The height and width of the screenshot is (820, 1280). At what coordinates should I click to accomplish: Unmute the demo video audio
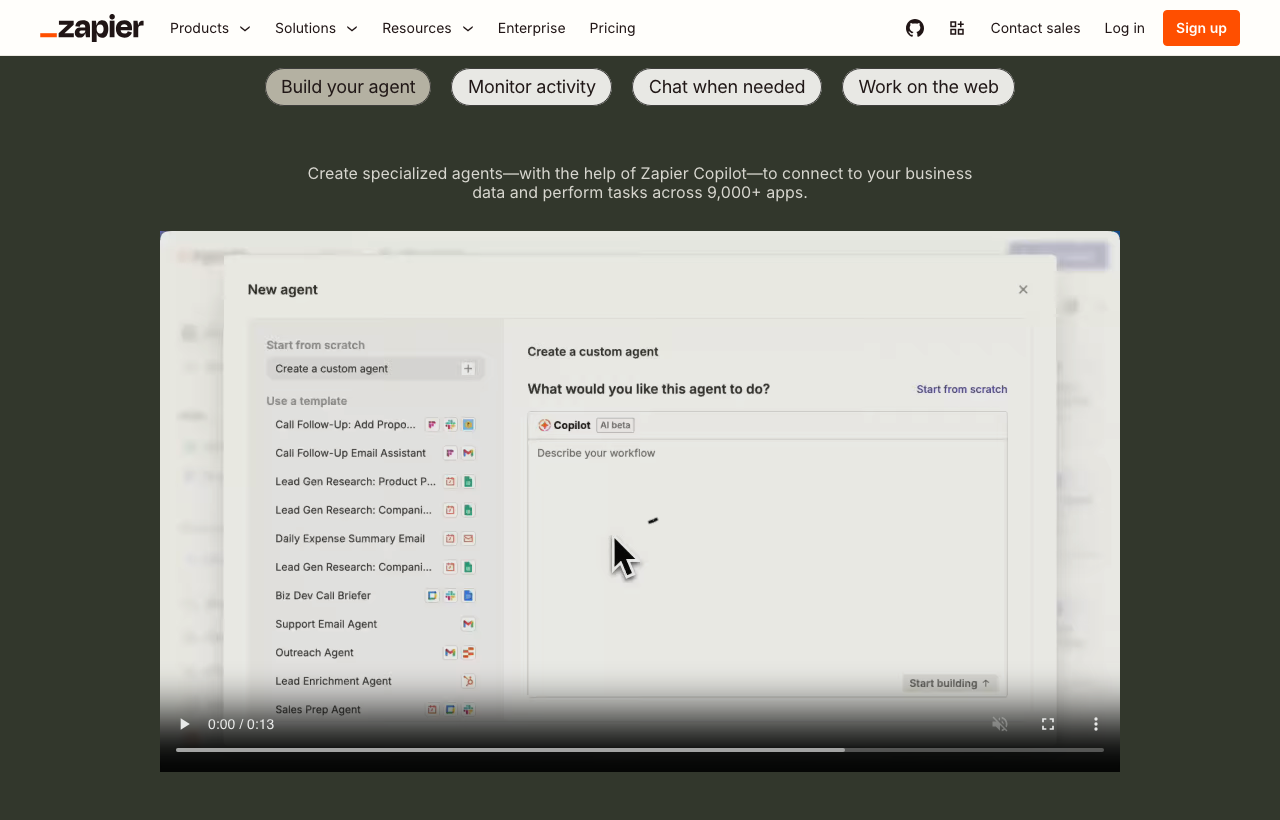1000,724
